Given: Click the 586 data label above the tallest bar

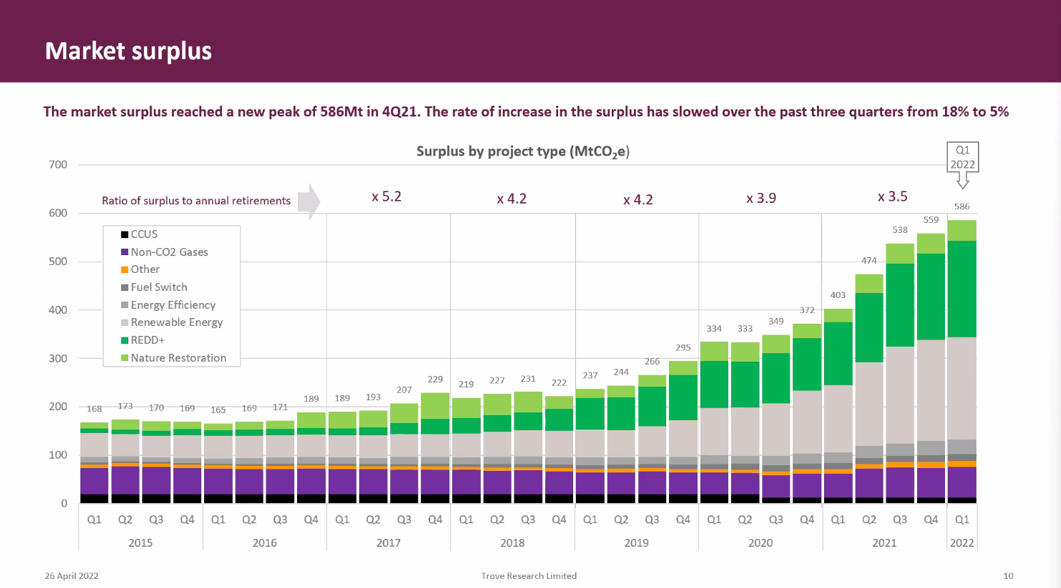Looking at the screenshot, I should coord(961,206).
